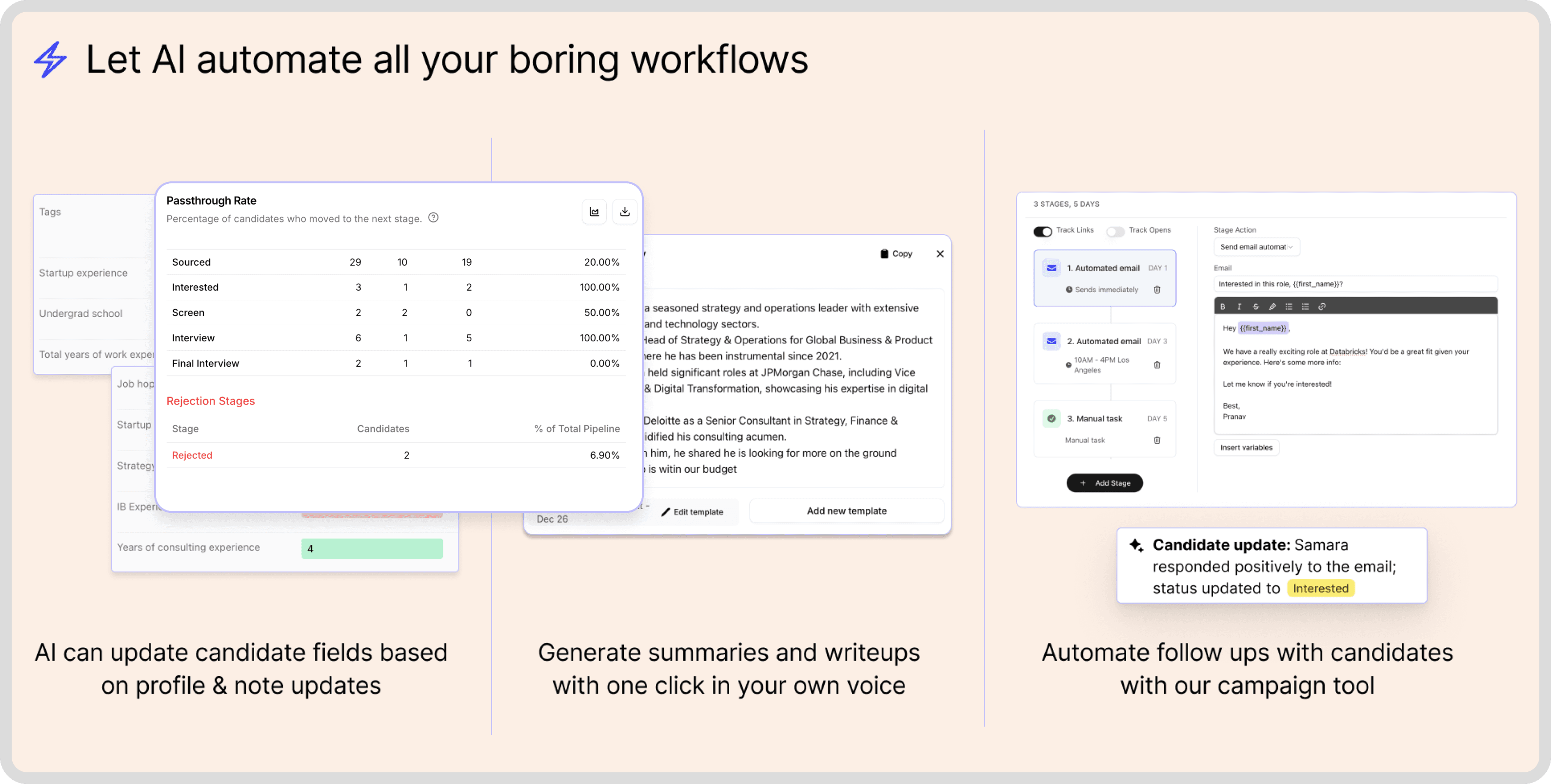Select stage 2 Automated email card
The image size is (1551, 784).
click(1105, 354)
